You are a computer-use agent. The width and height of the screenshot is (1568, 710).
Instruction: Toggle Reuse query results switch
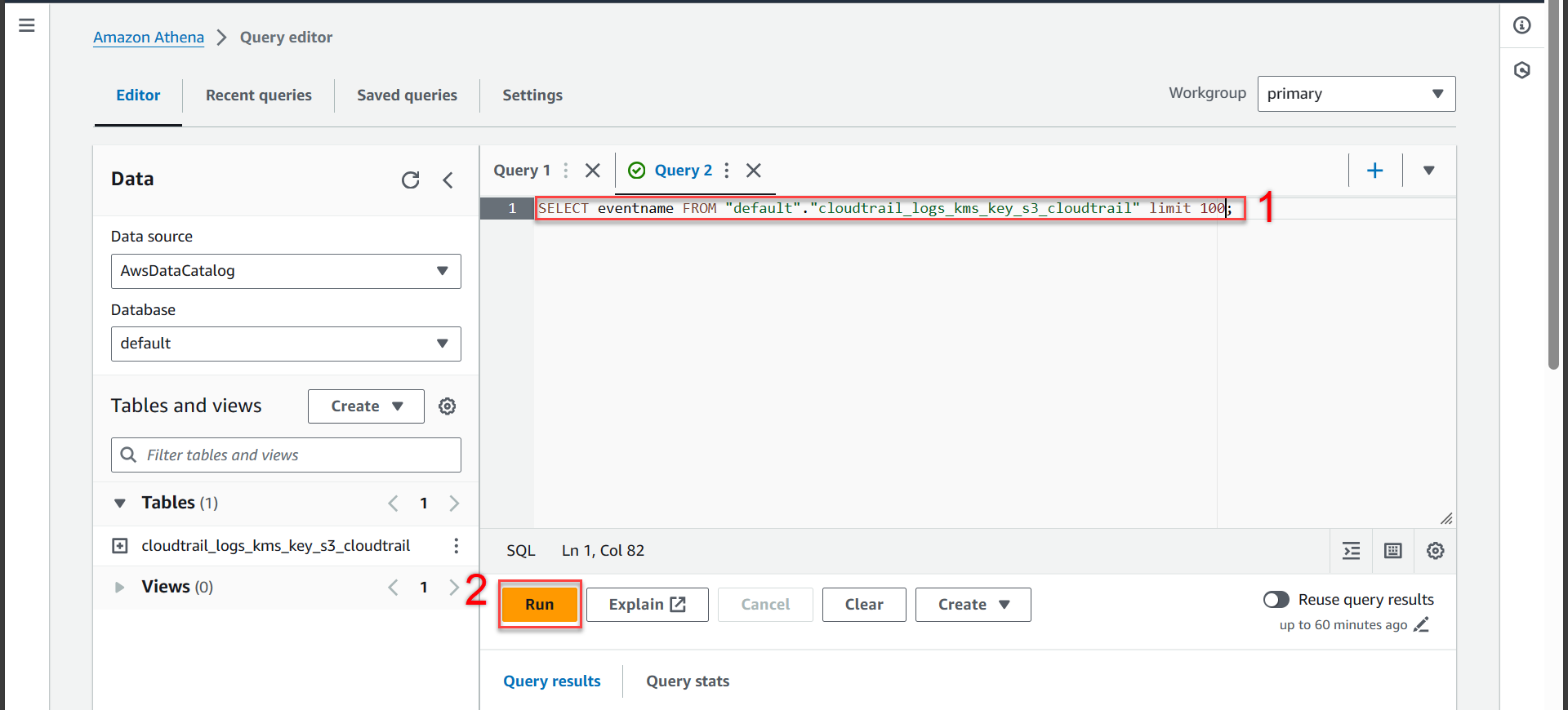pos(1276,600)
